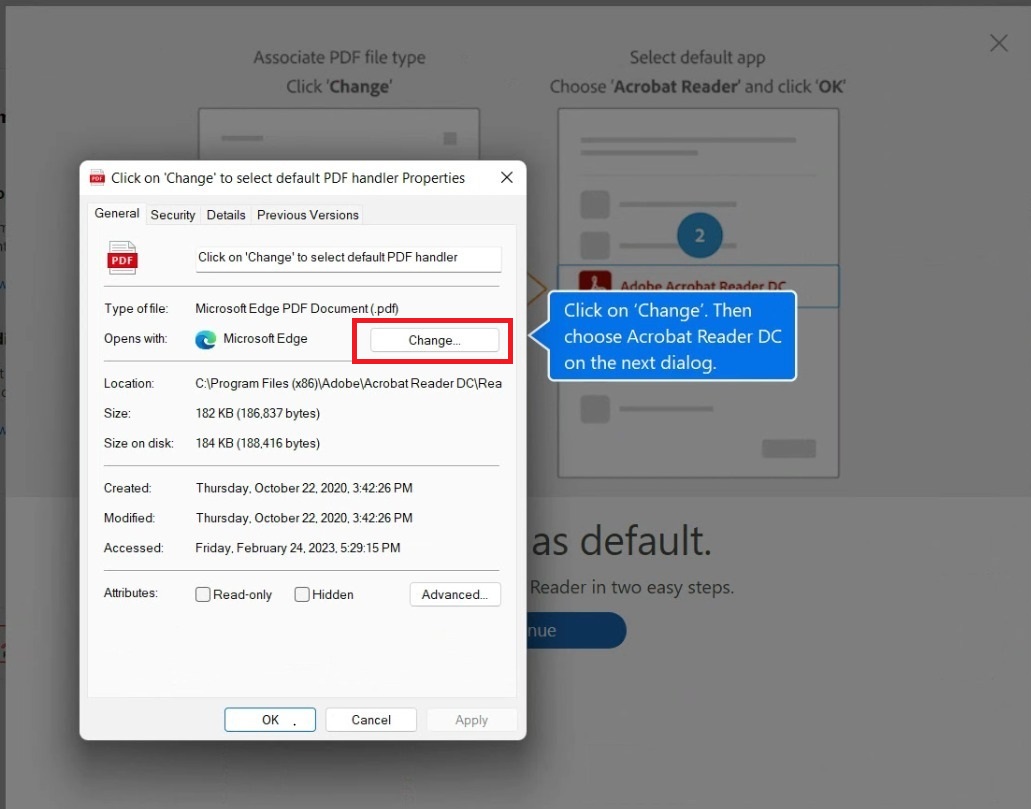Click the file name input field
The height and width of the screenshot is (809, 1031).
(x=348, y=258)
